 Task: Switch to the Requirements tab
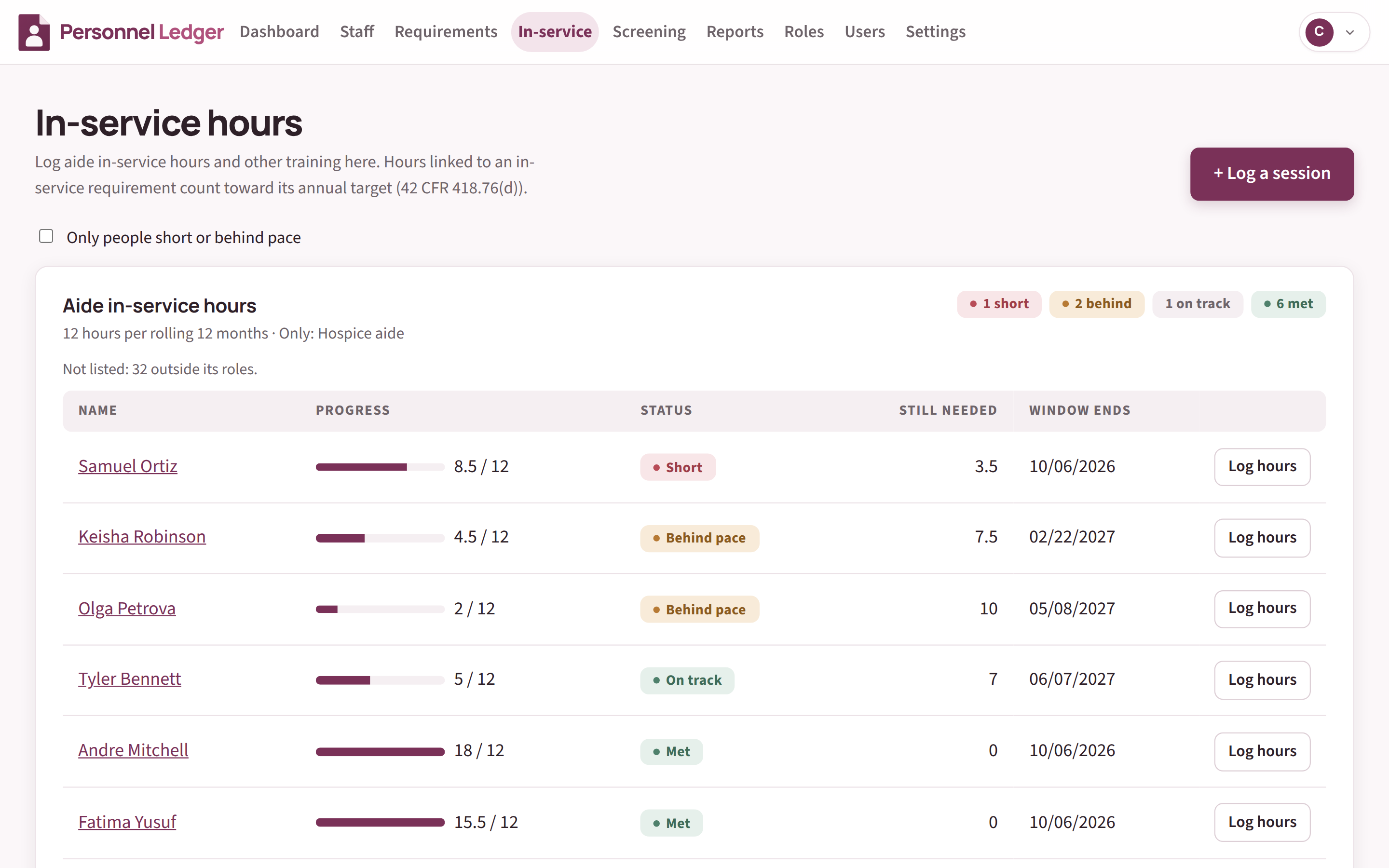446,31
